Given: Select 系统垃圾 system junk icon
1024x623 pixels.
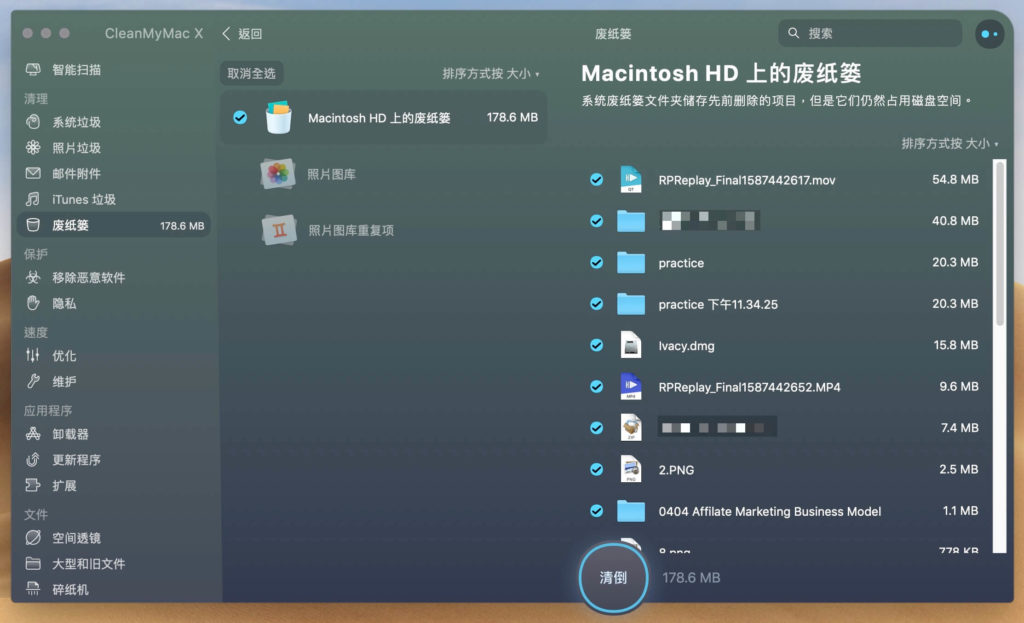Looking at the screenshot, I should click(33, 121).
